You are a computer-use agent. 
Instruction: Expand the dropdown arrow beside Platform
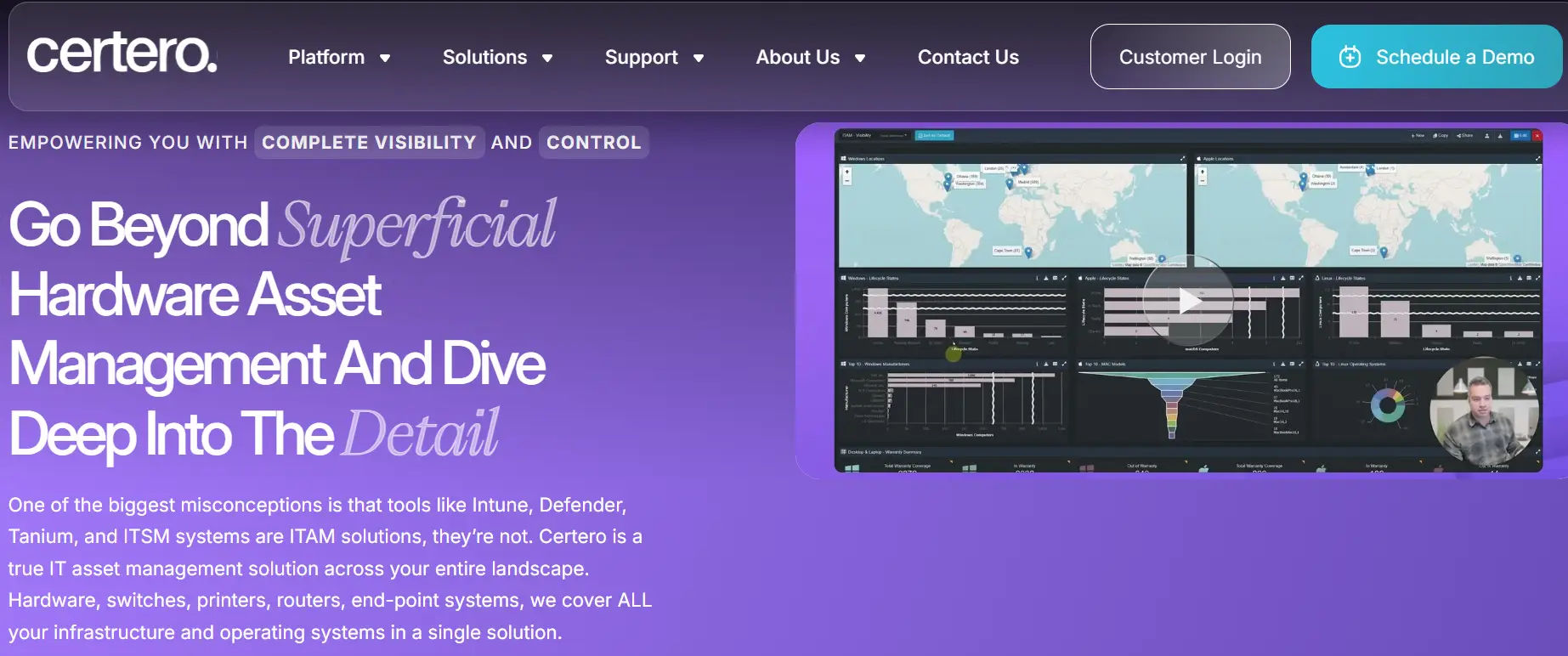(x=385, y=58)
